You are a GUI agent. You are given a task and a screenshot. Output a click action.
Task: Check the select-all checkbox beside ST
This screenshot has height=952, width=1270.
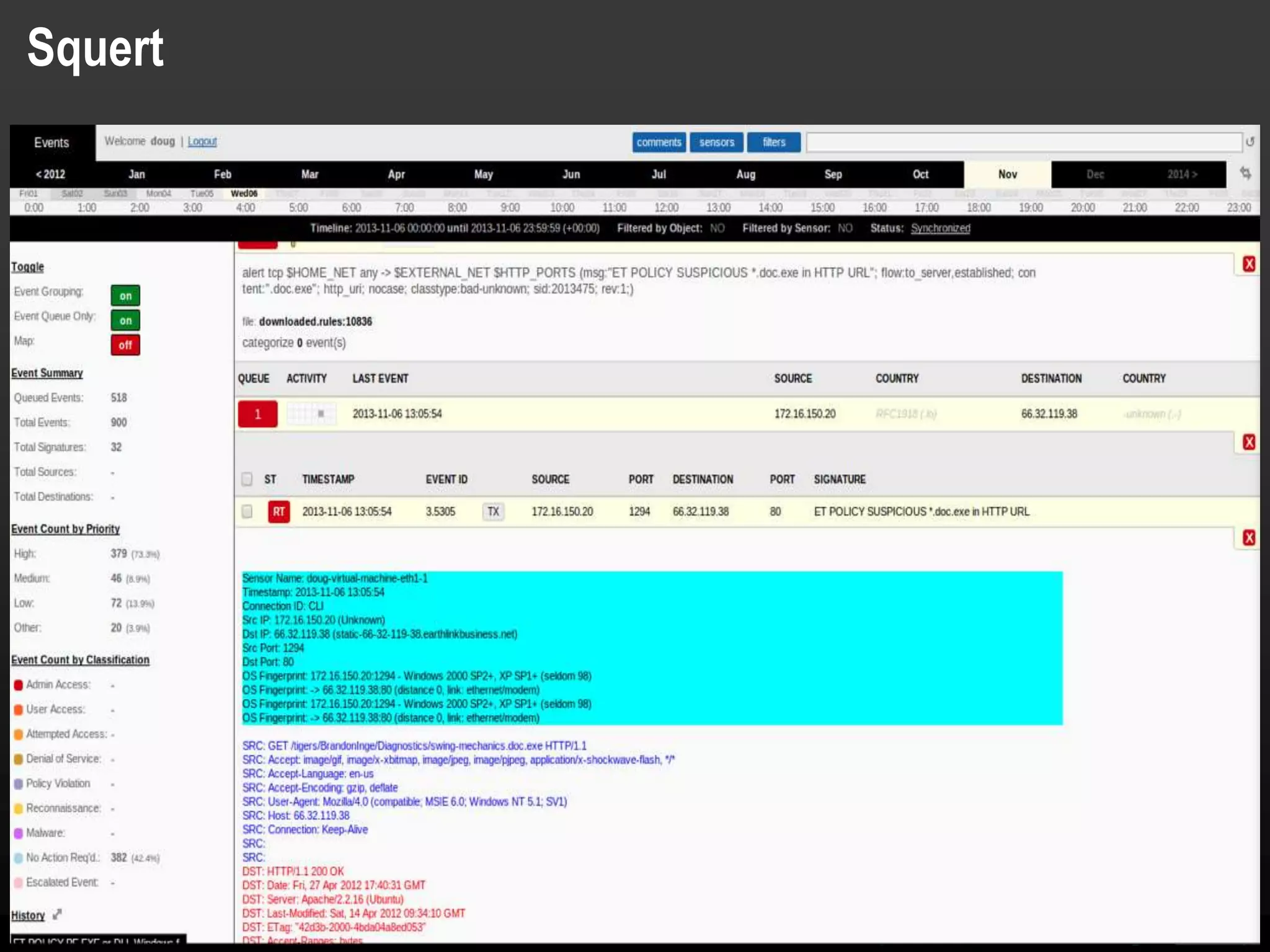click(247, 479)
